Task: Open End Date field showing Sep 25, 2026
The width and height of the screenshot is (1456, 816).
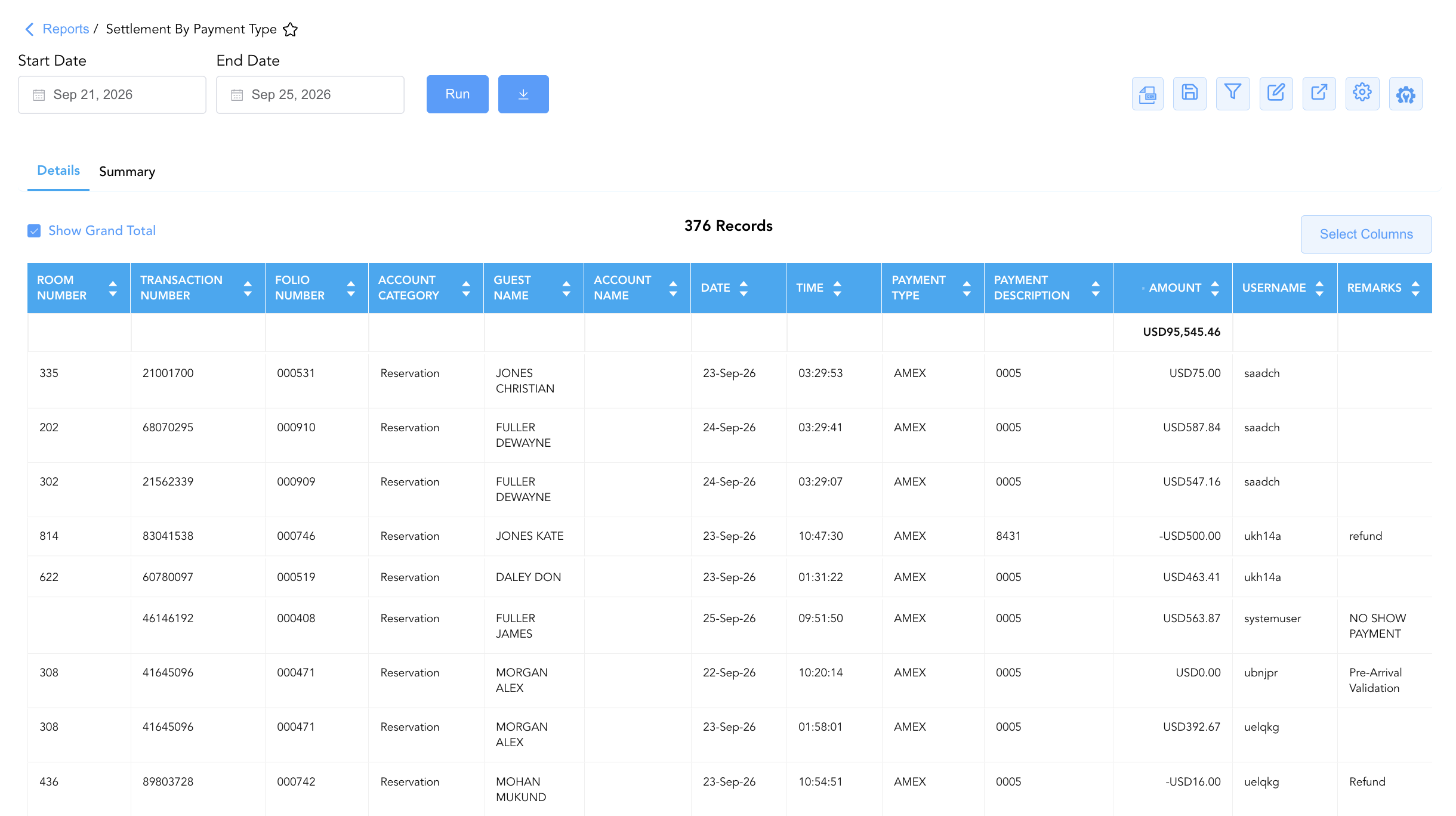Action: pos(310,95)
